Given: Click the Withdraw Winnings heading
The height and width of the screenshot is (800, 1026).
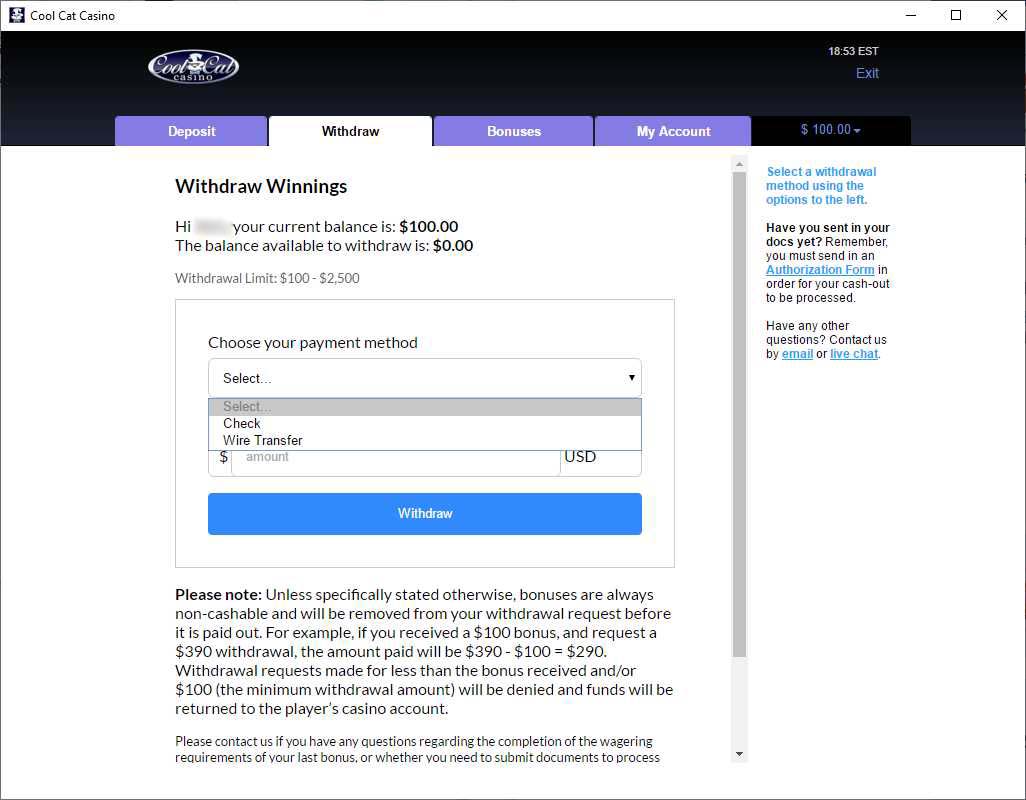Looking at the screenshot, I should coord(261,186).
